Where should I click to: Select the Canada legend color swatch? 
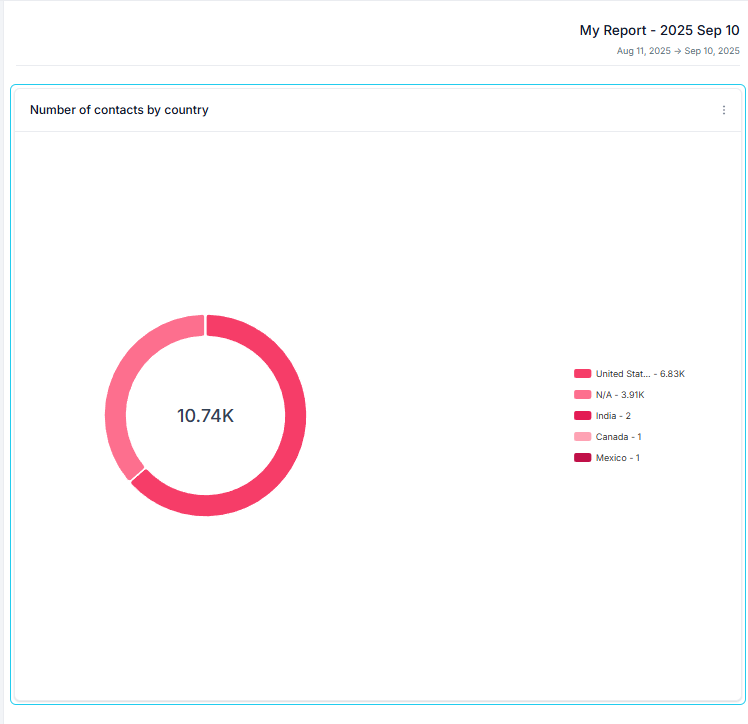click(582, 437)
